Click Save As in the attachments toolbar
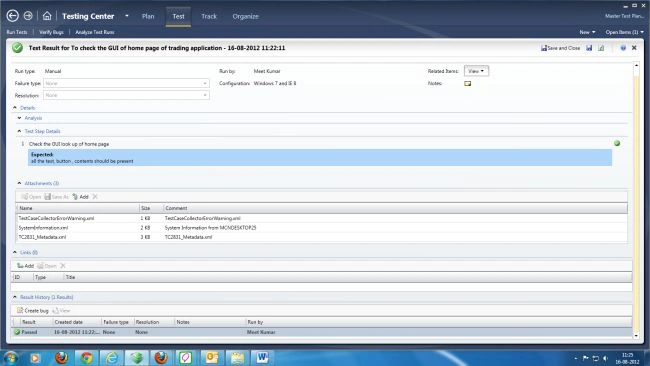The image size is (650, 366). [x=57, y=196]
